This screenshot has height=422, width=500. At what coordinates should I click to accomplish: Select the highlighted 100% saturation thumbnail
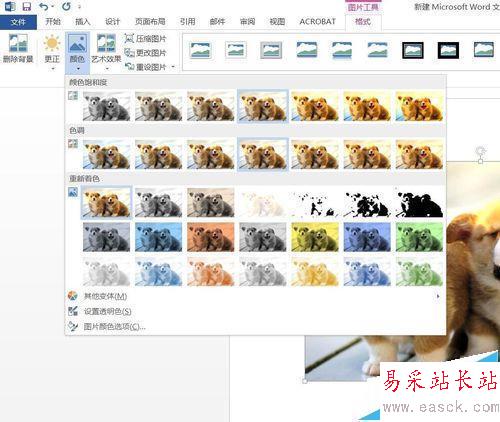click(263, 106)
